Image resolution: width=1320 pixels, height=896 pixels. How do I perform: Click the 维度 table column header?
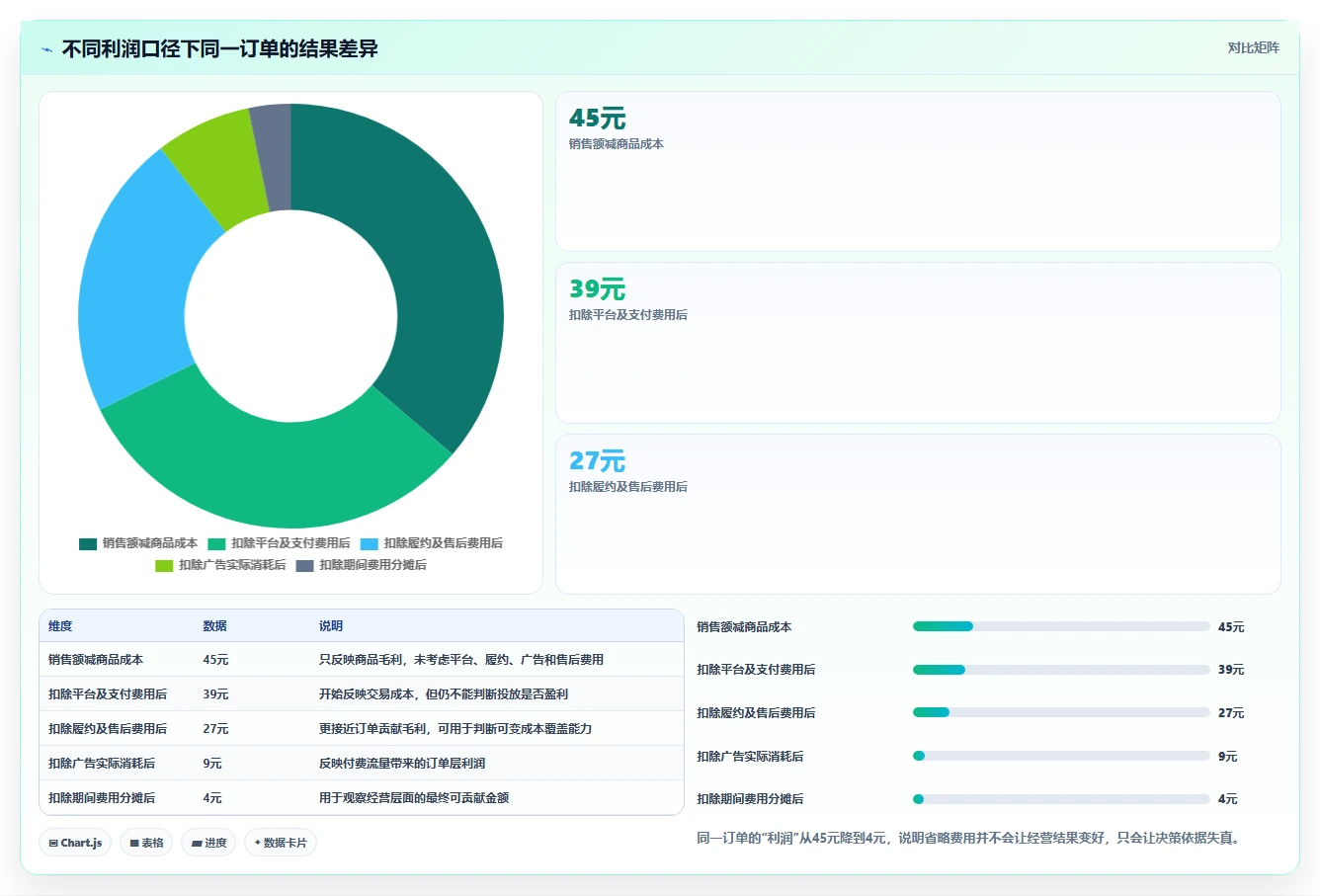coord(60,626)
